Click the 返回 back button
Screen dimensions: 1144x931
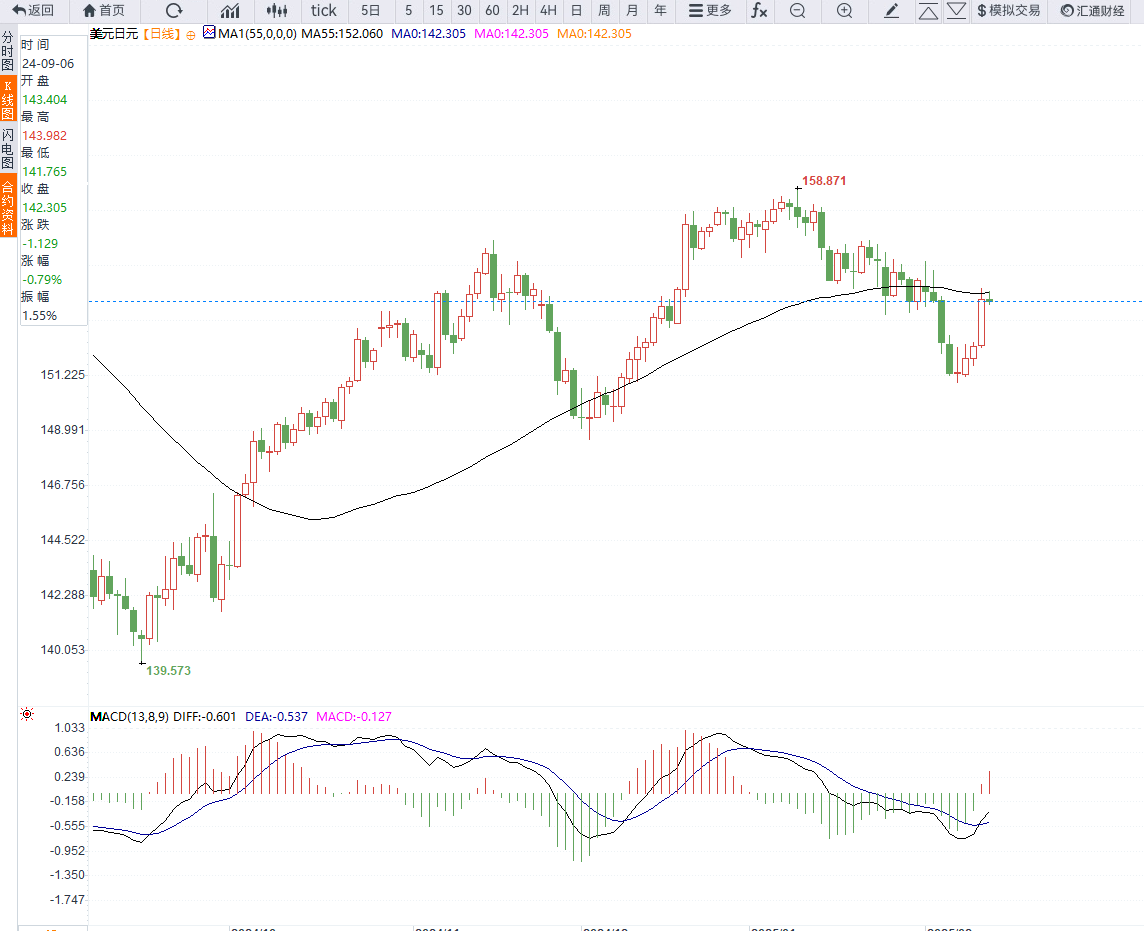[x=33, y=11]
